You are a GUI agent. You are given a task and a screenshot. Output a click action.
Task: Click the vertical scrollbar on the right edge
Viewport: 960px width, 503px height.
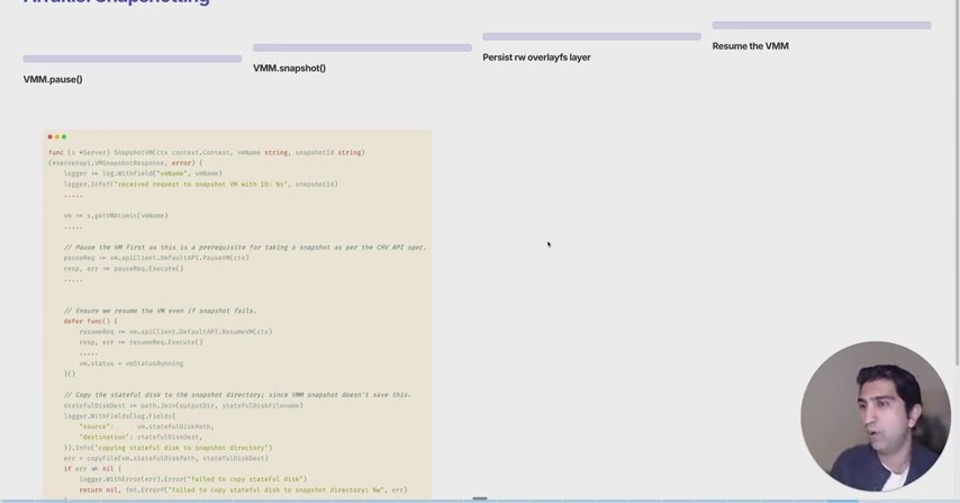[958, 184]
